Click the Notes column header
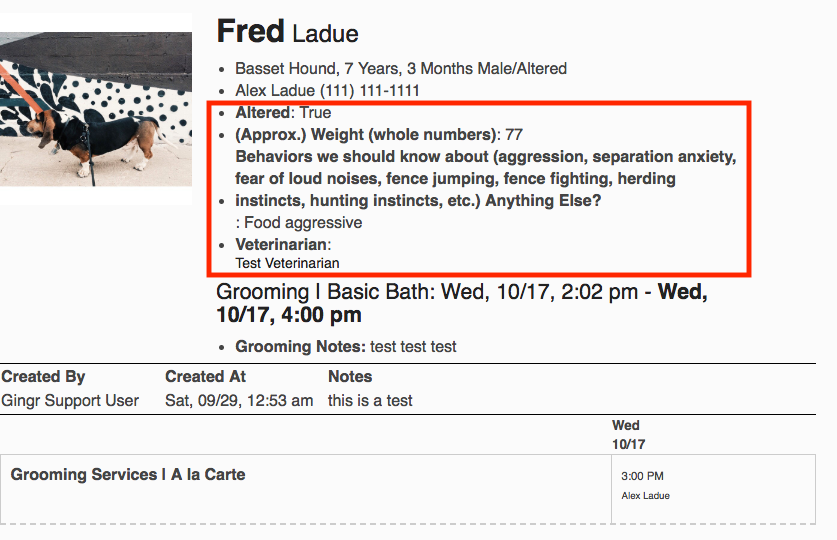The image size is (837, 540). tap(350, 377)
